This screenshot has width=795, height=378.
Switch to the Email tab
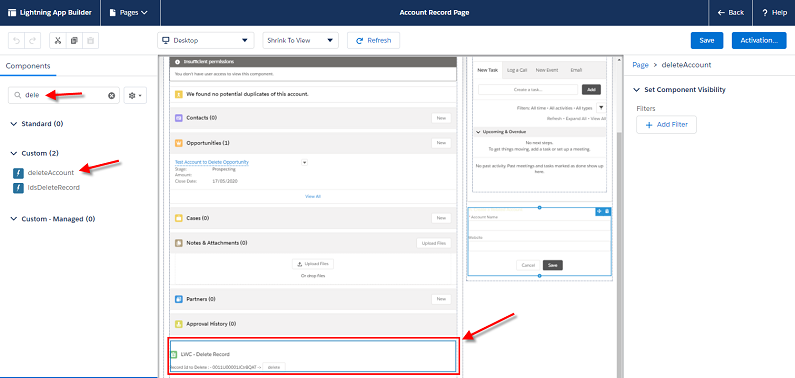coord(576,70)
